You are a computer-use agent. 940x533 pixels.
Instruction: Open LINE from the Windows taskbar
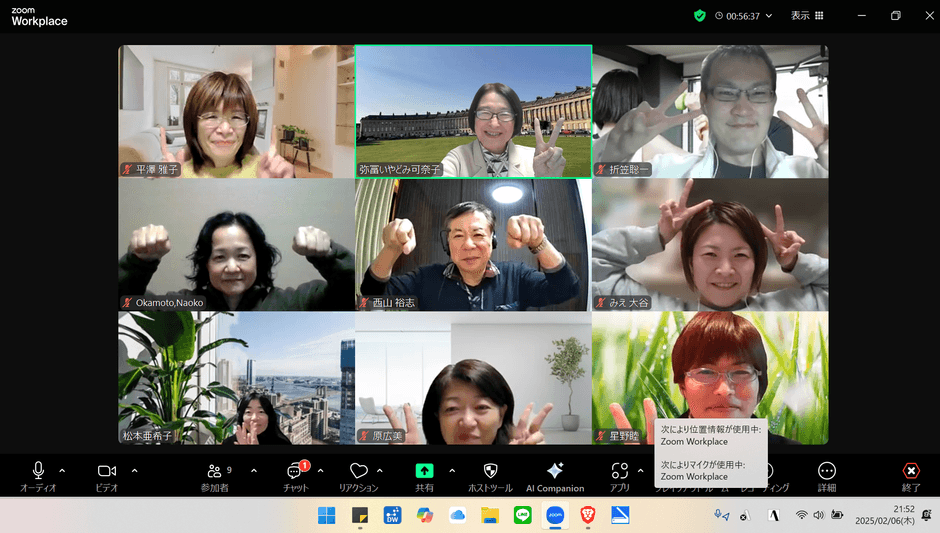(522, 515)
